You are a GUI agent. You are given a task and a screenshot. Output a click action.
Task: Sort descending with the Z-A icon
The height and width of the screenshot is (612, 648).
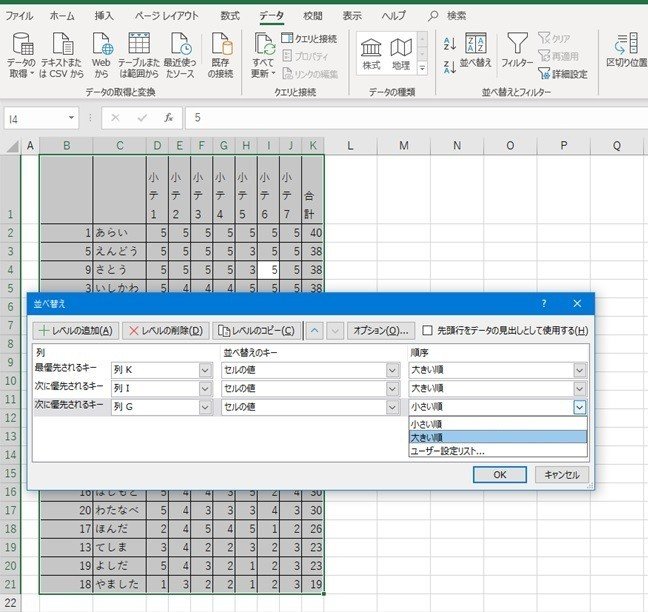(450, 67)
